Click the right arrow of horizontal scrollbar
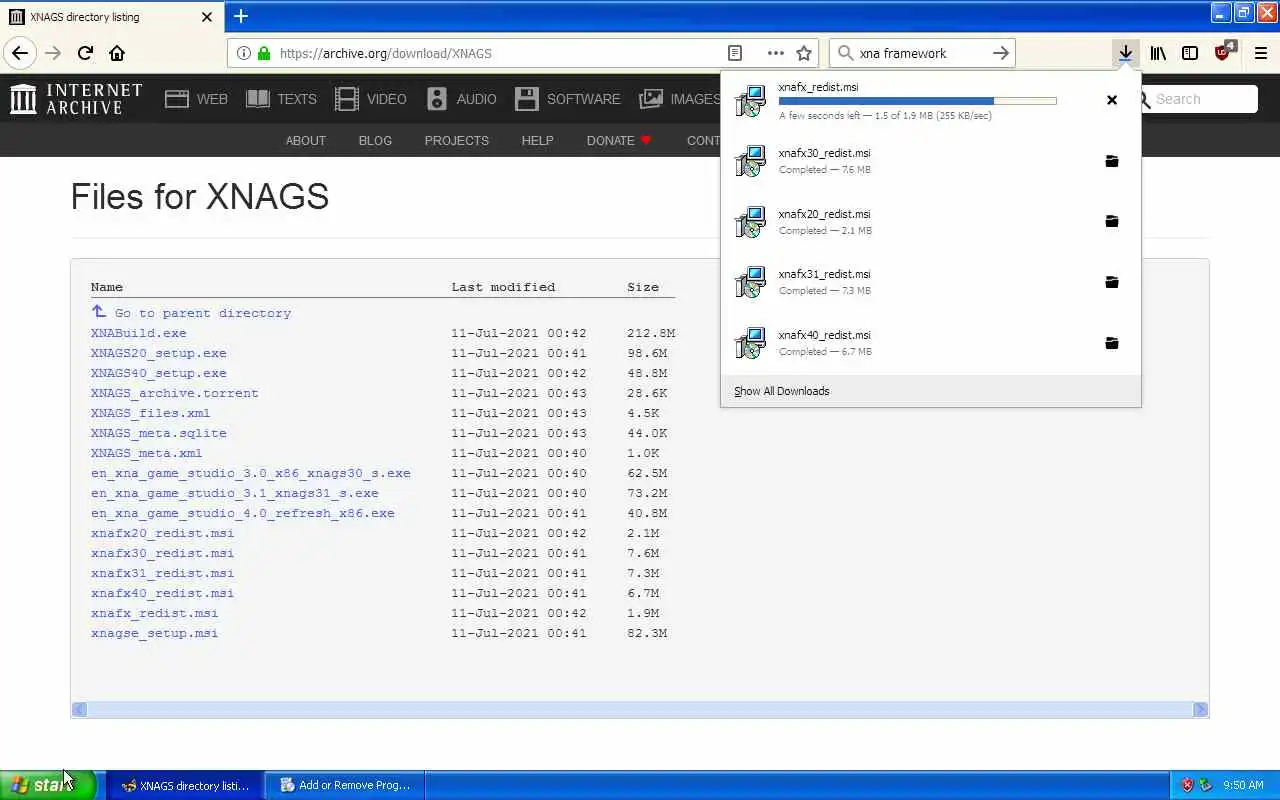 pyautogui.click(x=1200, y=709)
